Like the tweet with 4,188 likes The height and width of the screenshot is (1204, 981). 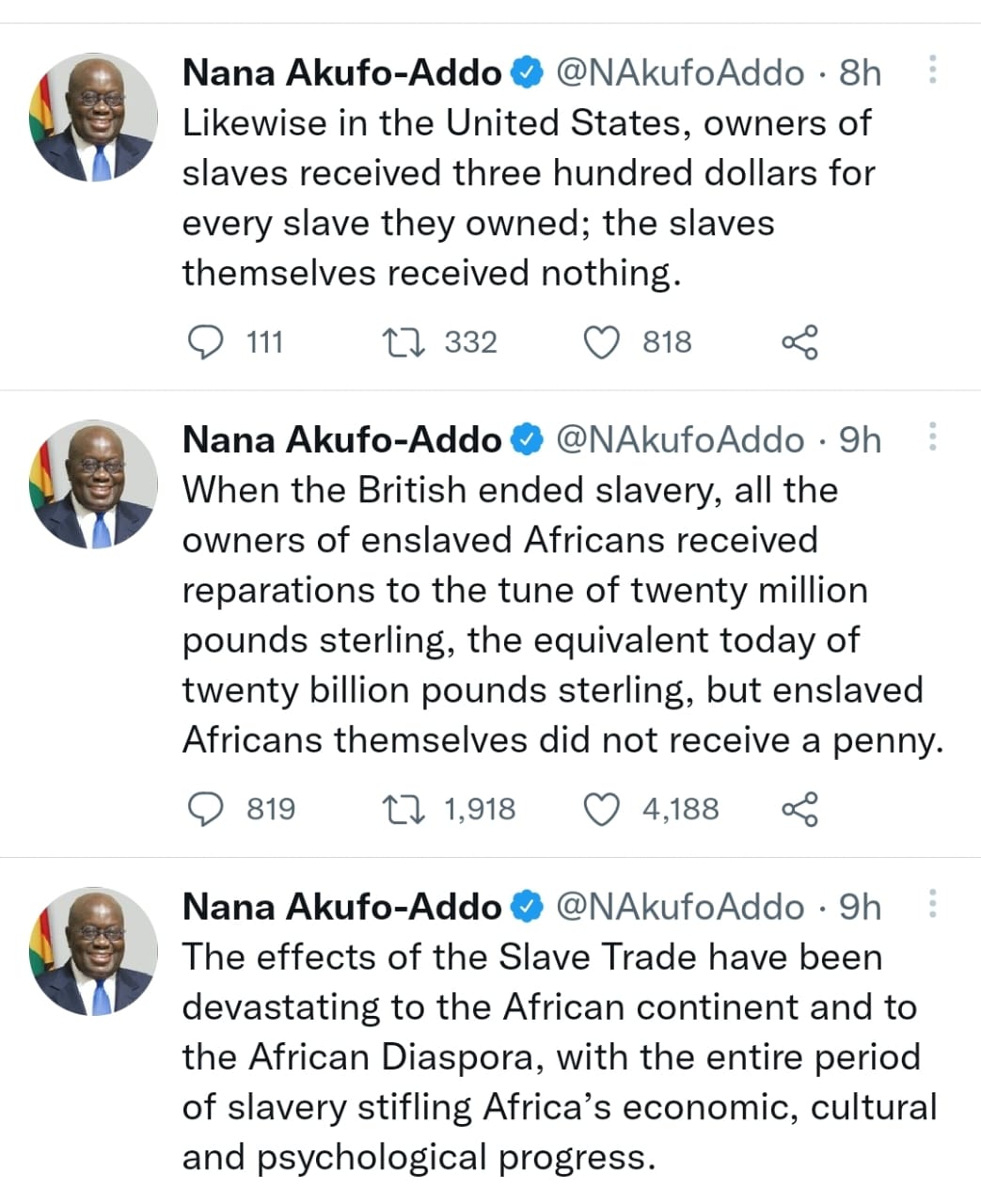pyautogui.click(x=602, y=809)
